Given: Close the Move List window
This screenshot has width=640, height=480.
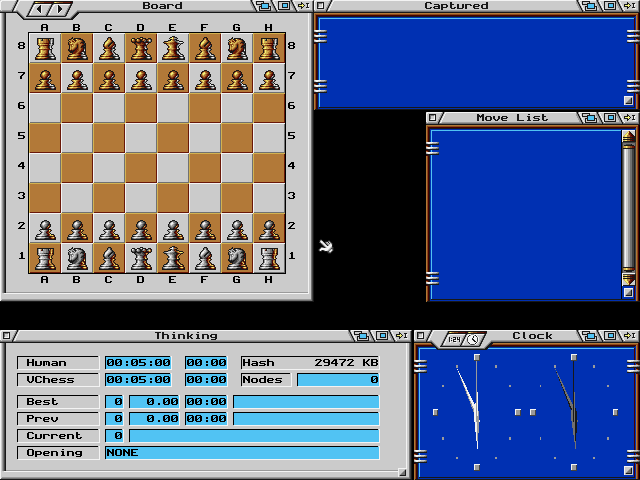Looking at the screenshot, I should 433,118.
